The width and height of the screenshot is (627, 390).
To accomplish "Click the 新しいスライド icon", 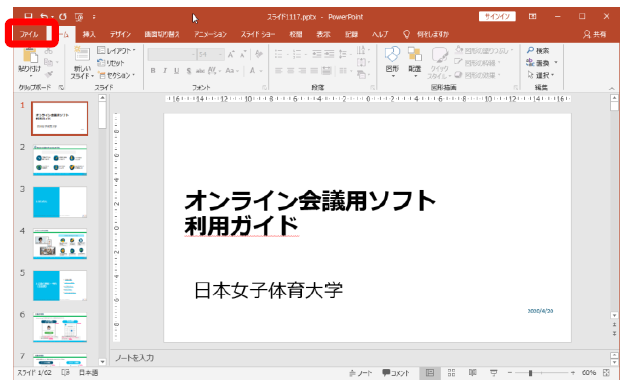I will coord(82,54).
